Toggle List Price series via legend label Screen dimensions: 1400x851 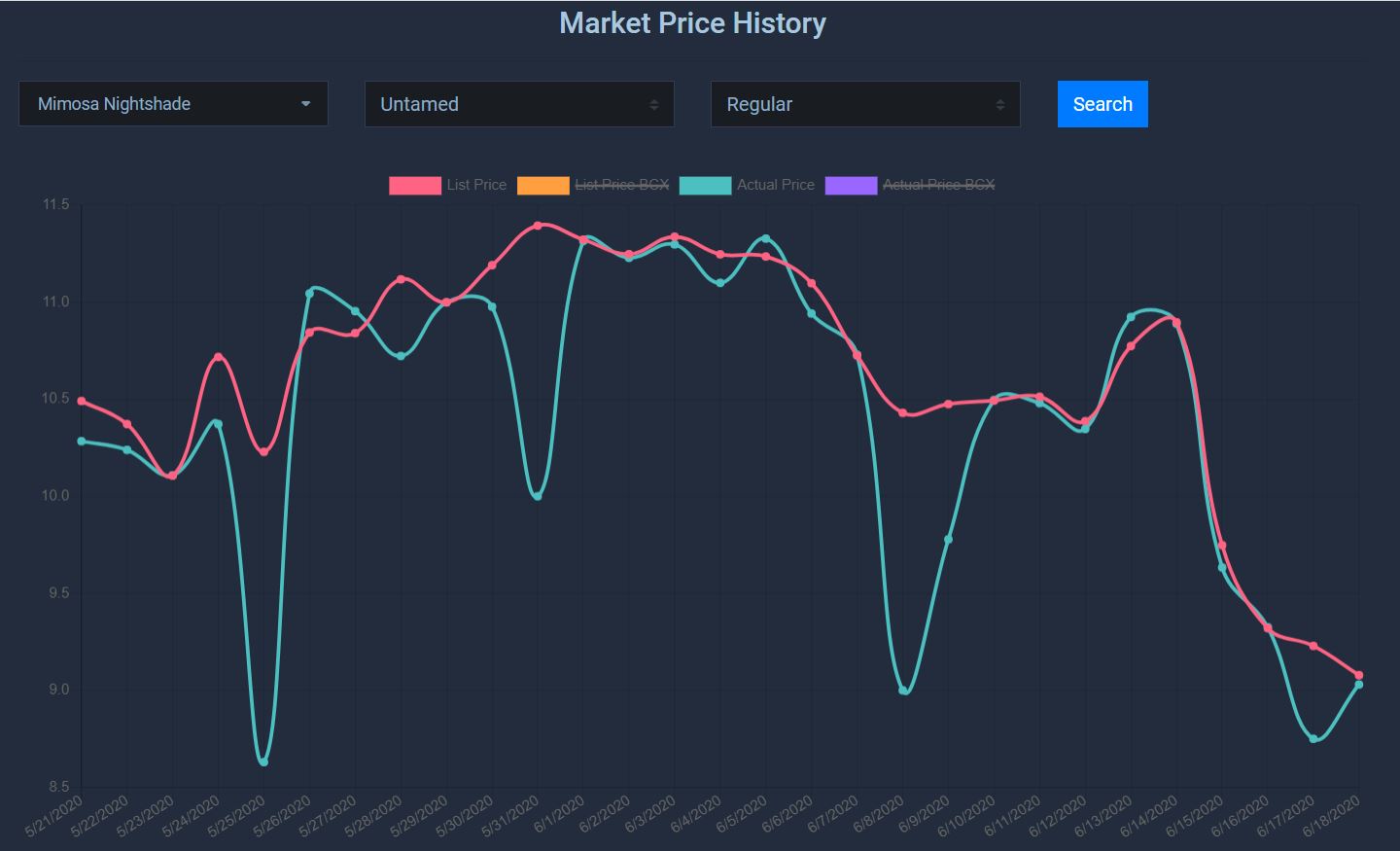click(x=476, y=185)
